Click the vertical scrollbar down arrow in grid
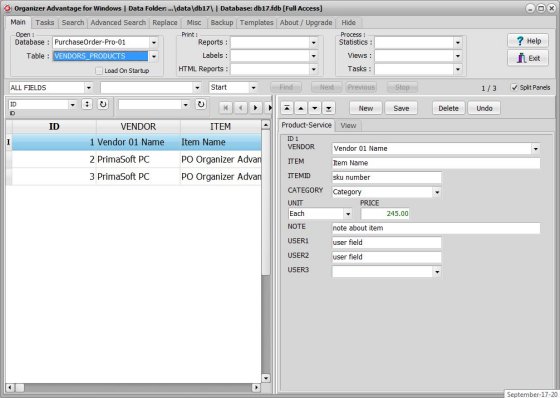Image resolution: width=560 pixels, height=398 pixels. tap(266, 378)
